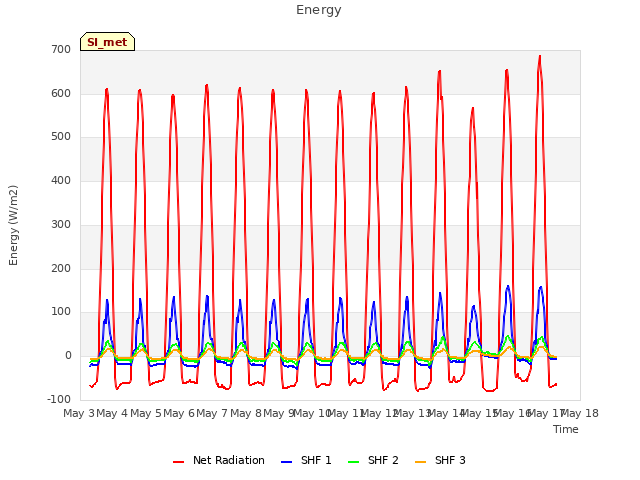Click the lowest Net Radiation peak on May 15
This screenshot has width=640, height=480.
[x=473, y=108]
